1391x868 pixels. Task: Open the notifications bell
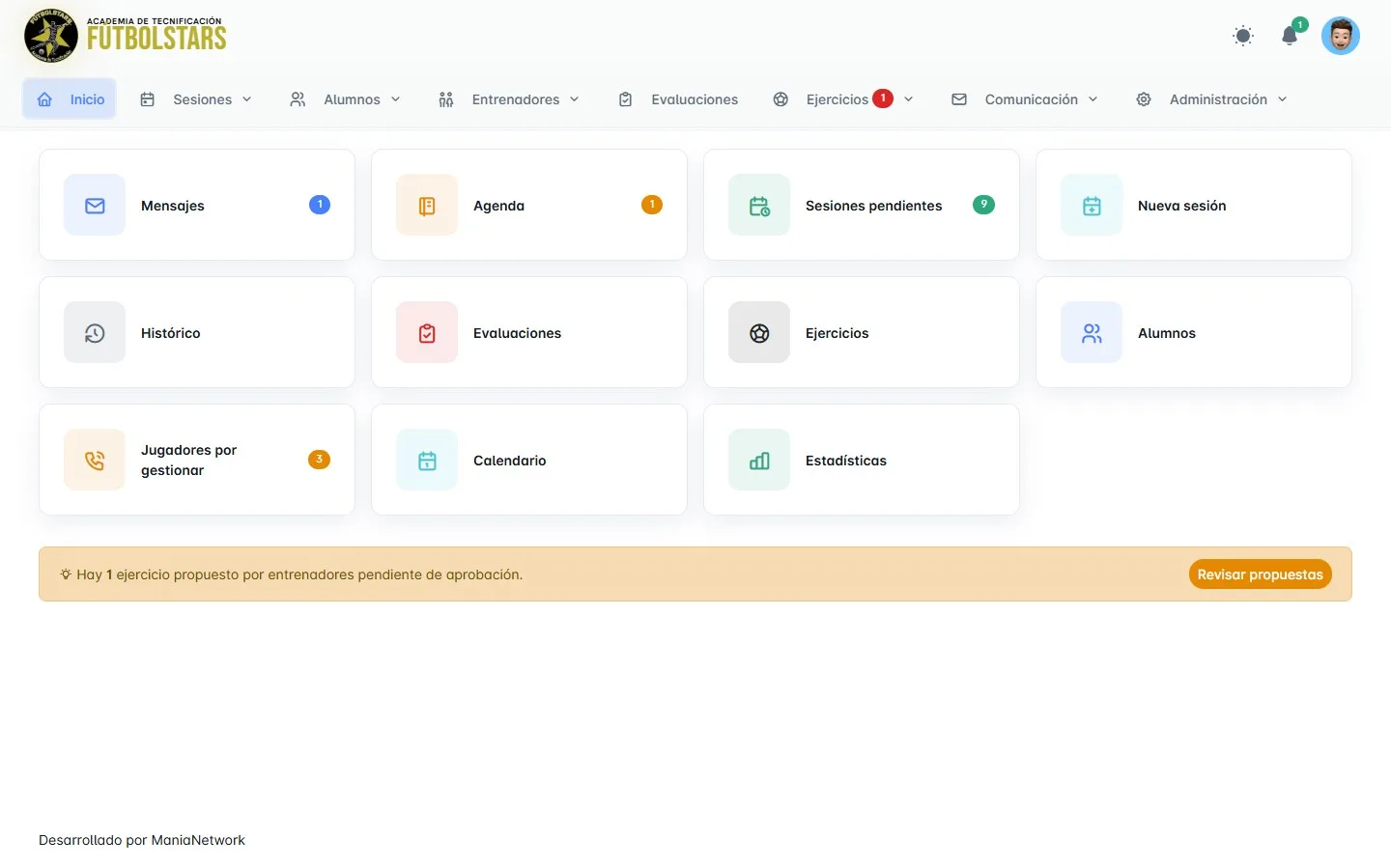pyautogui.click(x=1290, y=36)
